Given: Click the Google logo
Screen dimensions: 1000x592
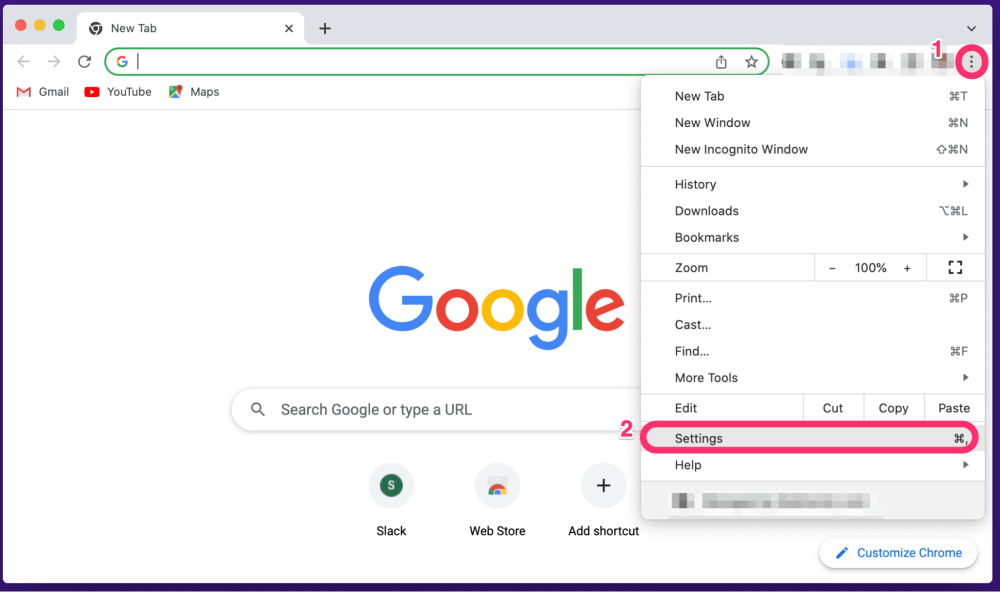Looking at the screenshot, I should point(497,307).
